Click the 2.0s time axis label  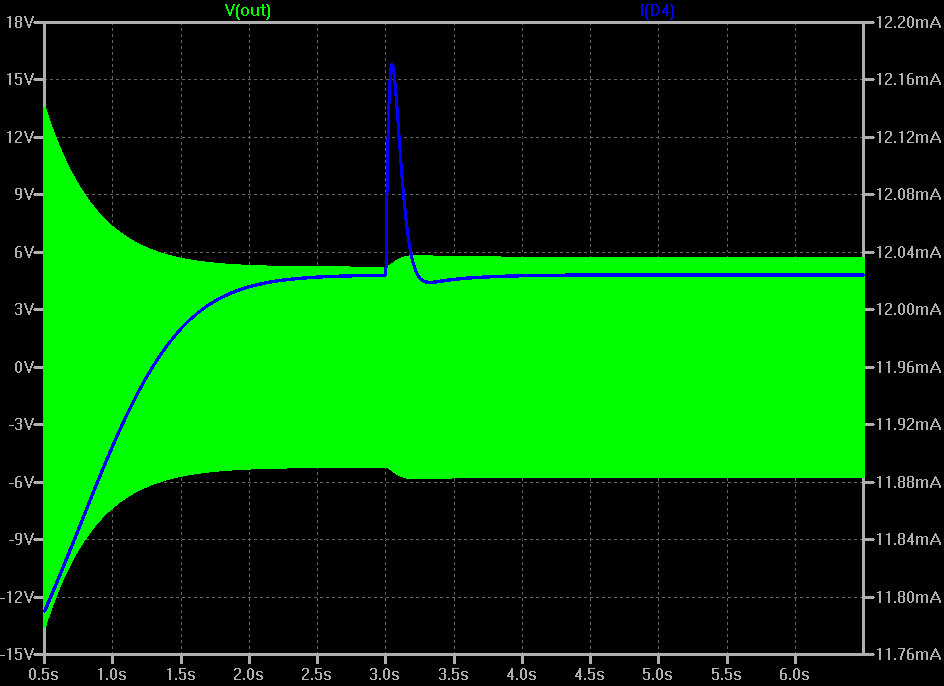click(x=249, y=674)
